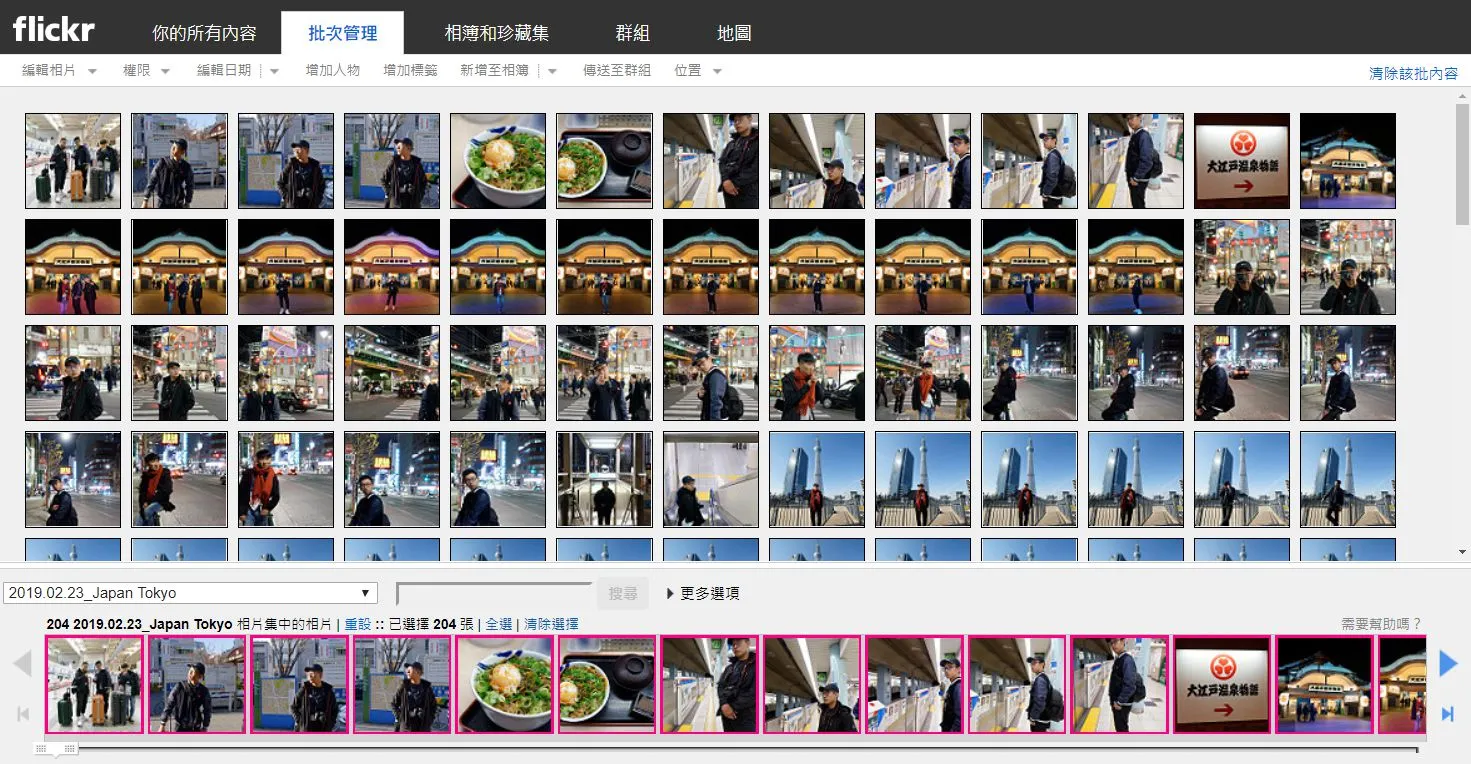1471x764 pixels.
Task: Click the 增加人物 toolbar item
Action: 333,70
